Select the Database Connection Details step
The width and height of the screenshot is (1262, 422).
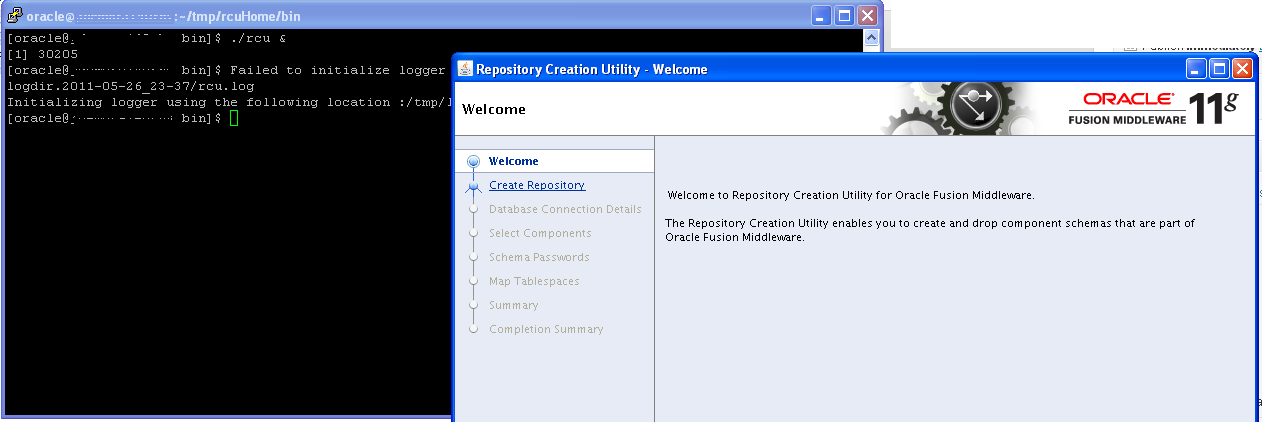(x=565, y=209)
